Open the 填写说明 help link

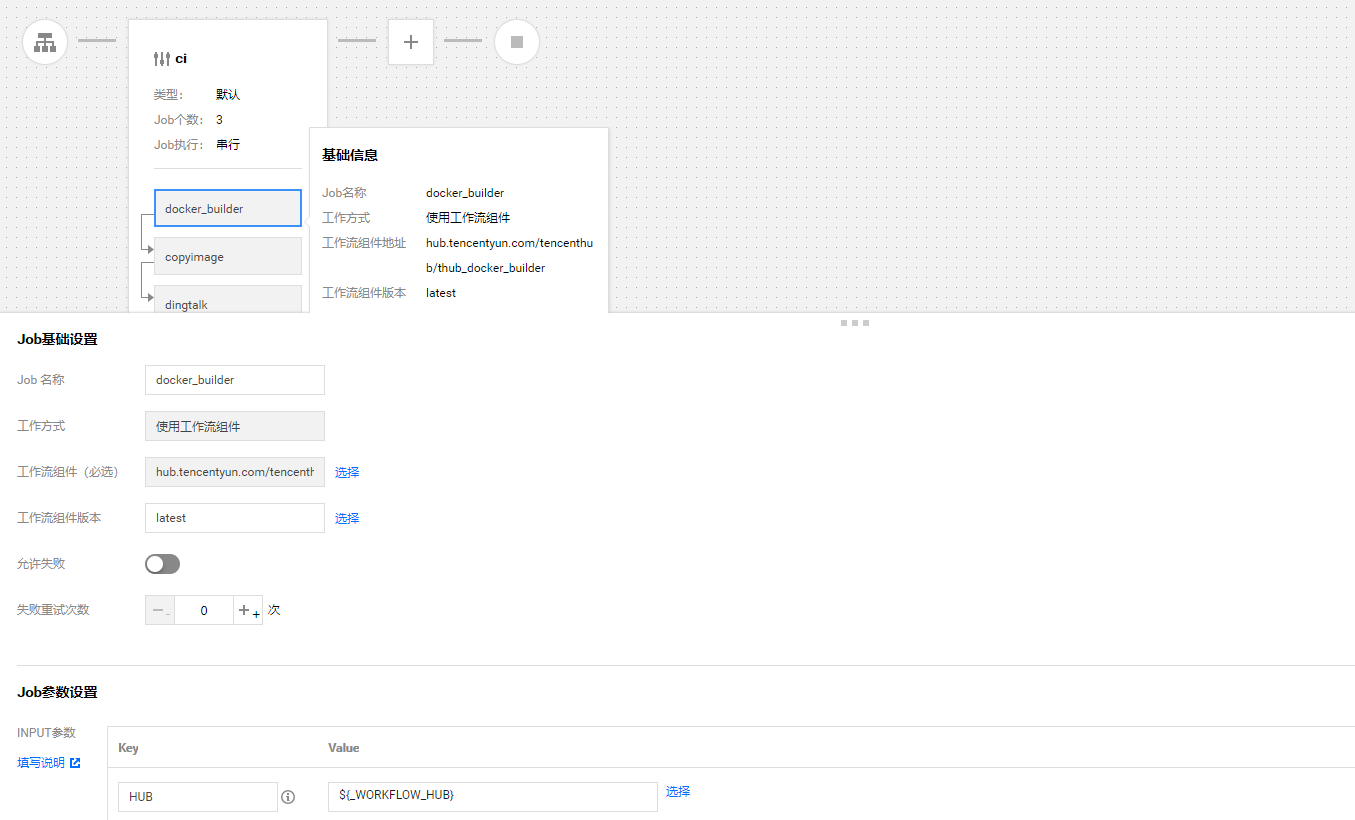click(x=41, y=763)
